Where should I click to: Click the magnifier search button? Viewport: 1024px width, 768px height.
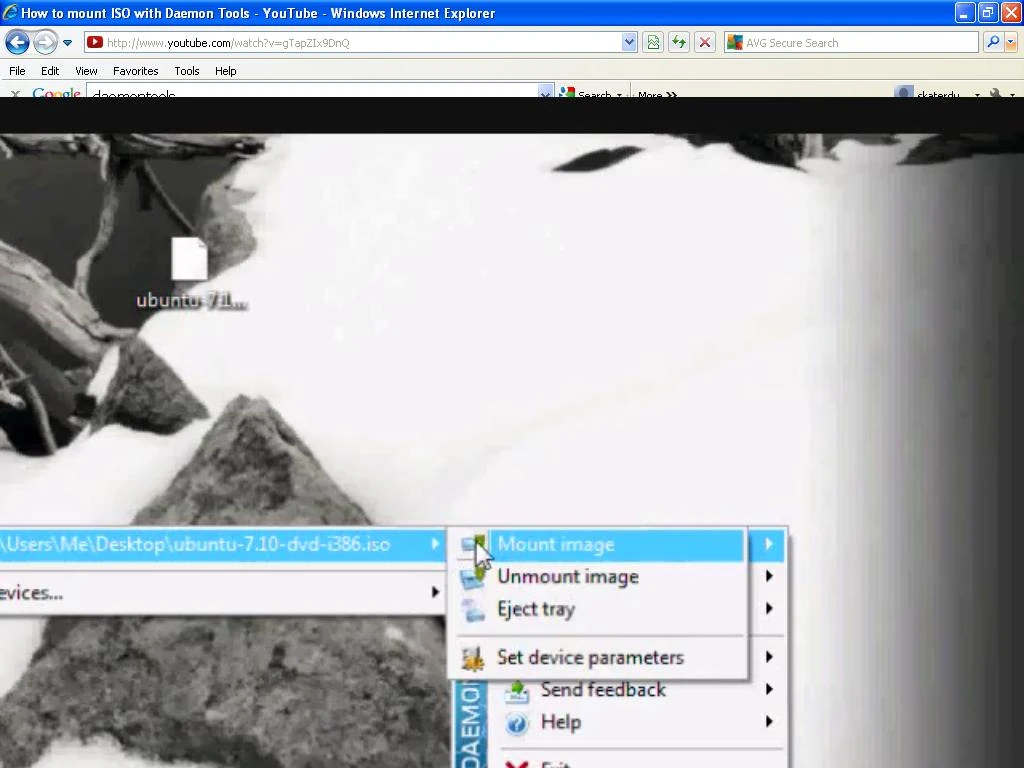[x=993, y=42]
